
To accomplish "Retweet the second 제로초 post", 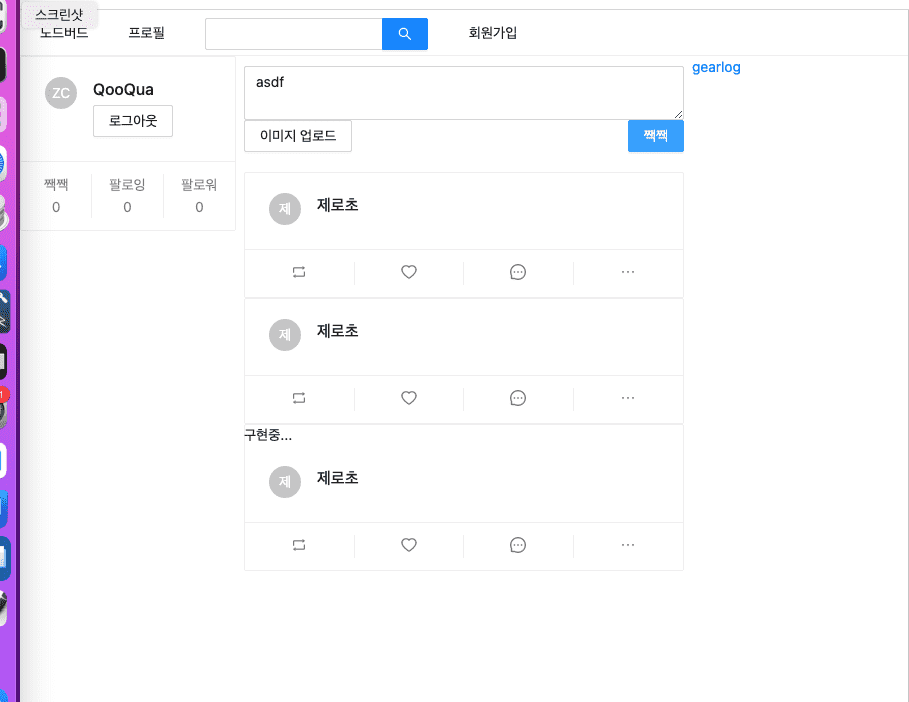I will pos(299,398).
